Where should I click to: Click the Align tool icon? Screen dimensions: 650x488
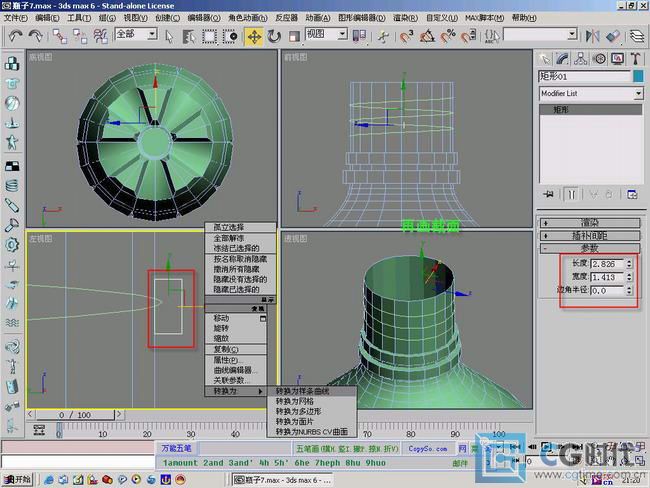point(613,36)
